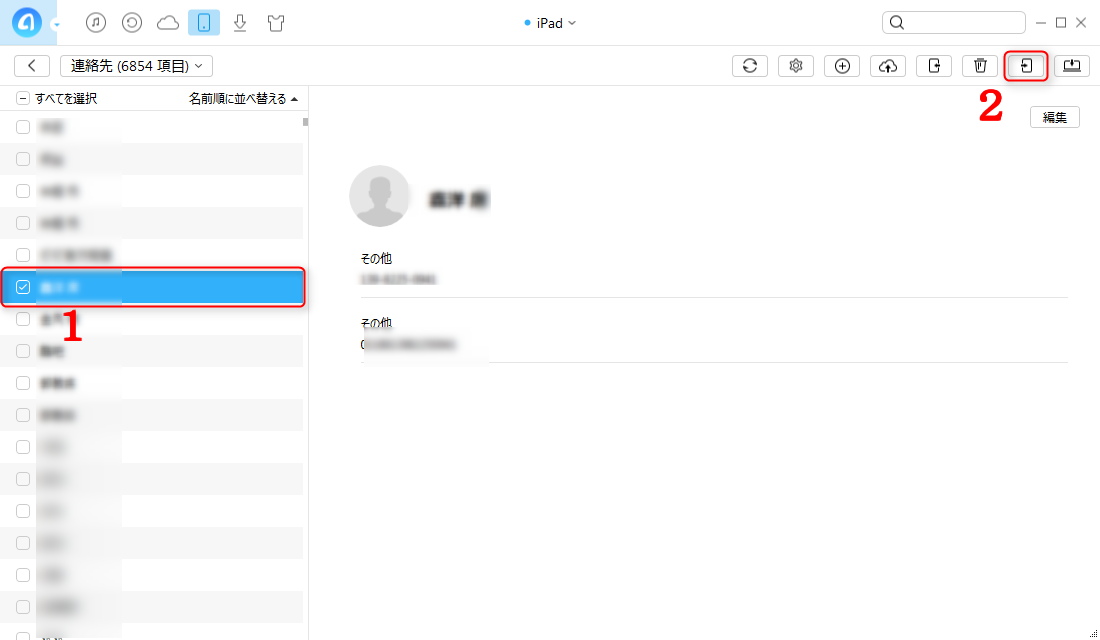Uncheck the checkbox in the blue highlighted row
The image size is (1100, 640).
pyautogui.click(x=23, y=287)
